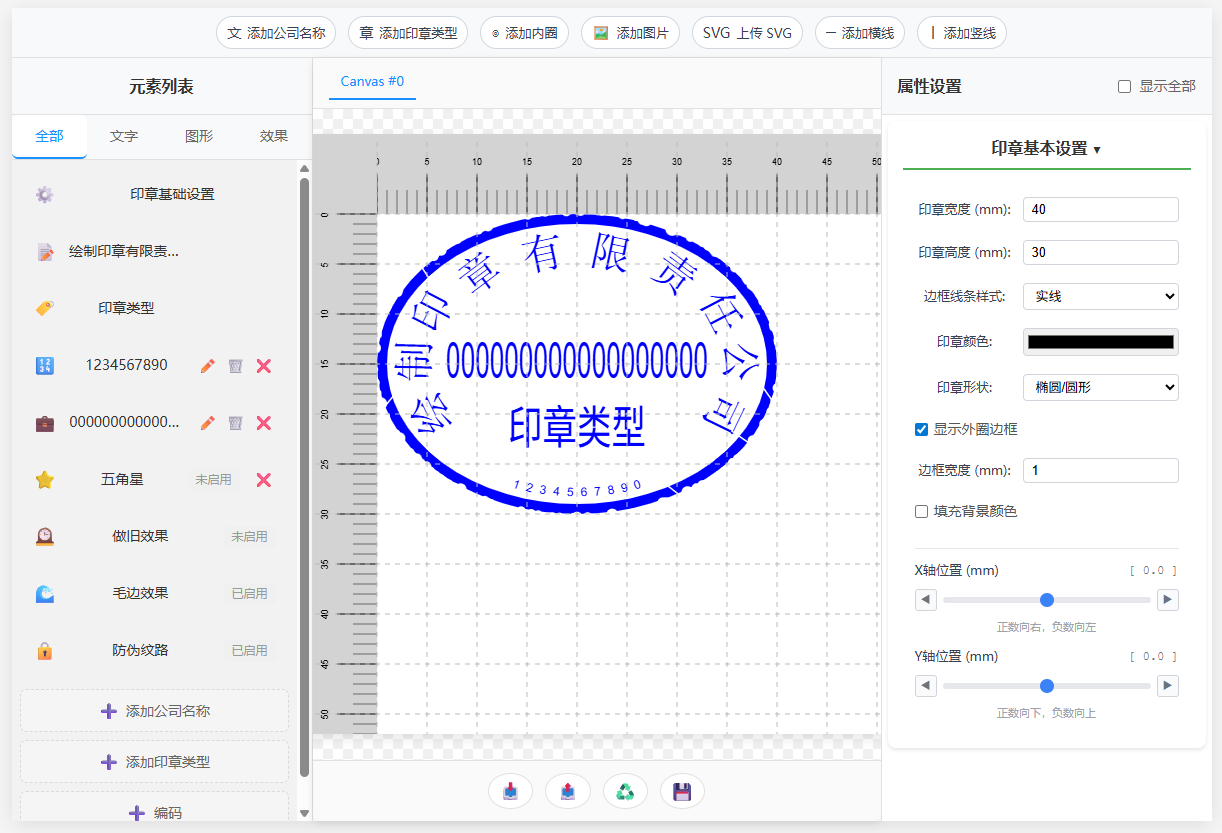The height and width of the screenshot is (833, 1222).
Task: Click the 上传 SVG button
Action: [x=747, y=33]
